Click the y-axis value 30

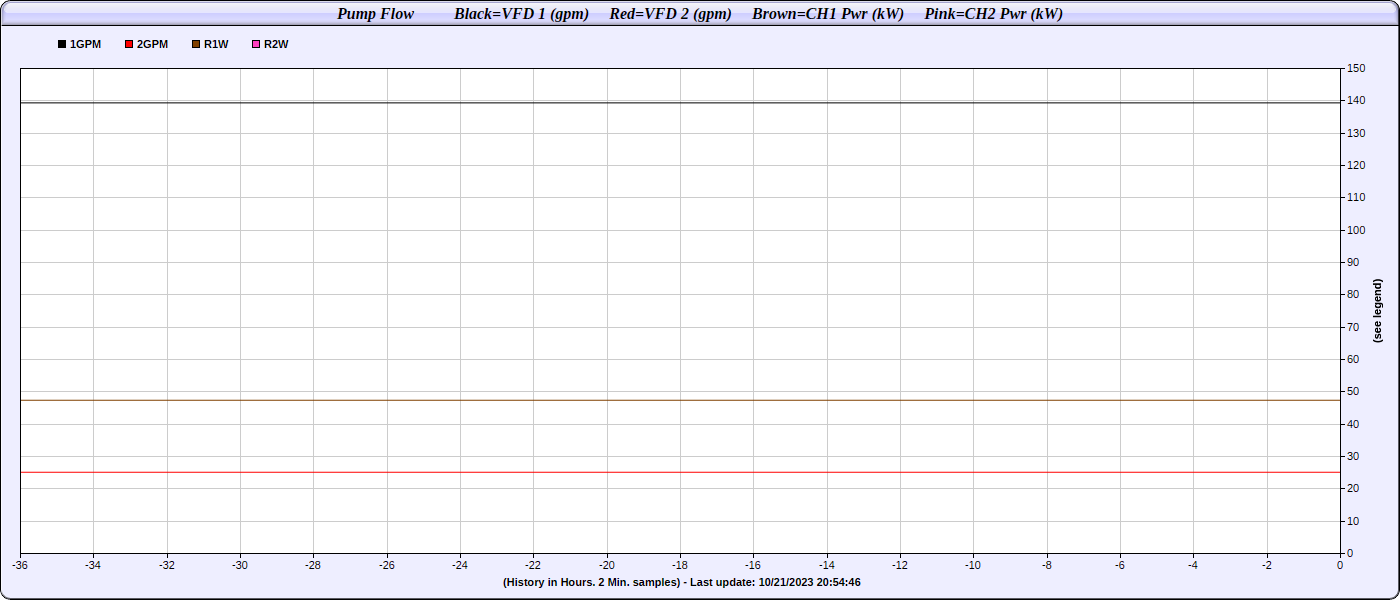click(1353, 456)
